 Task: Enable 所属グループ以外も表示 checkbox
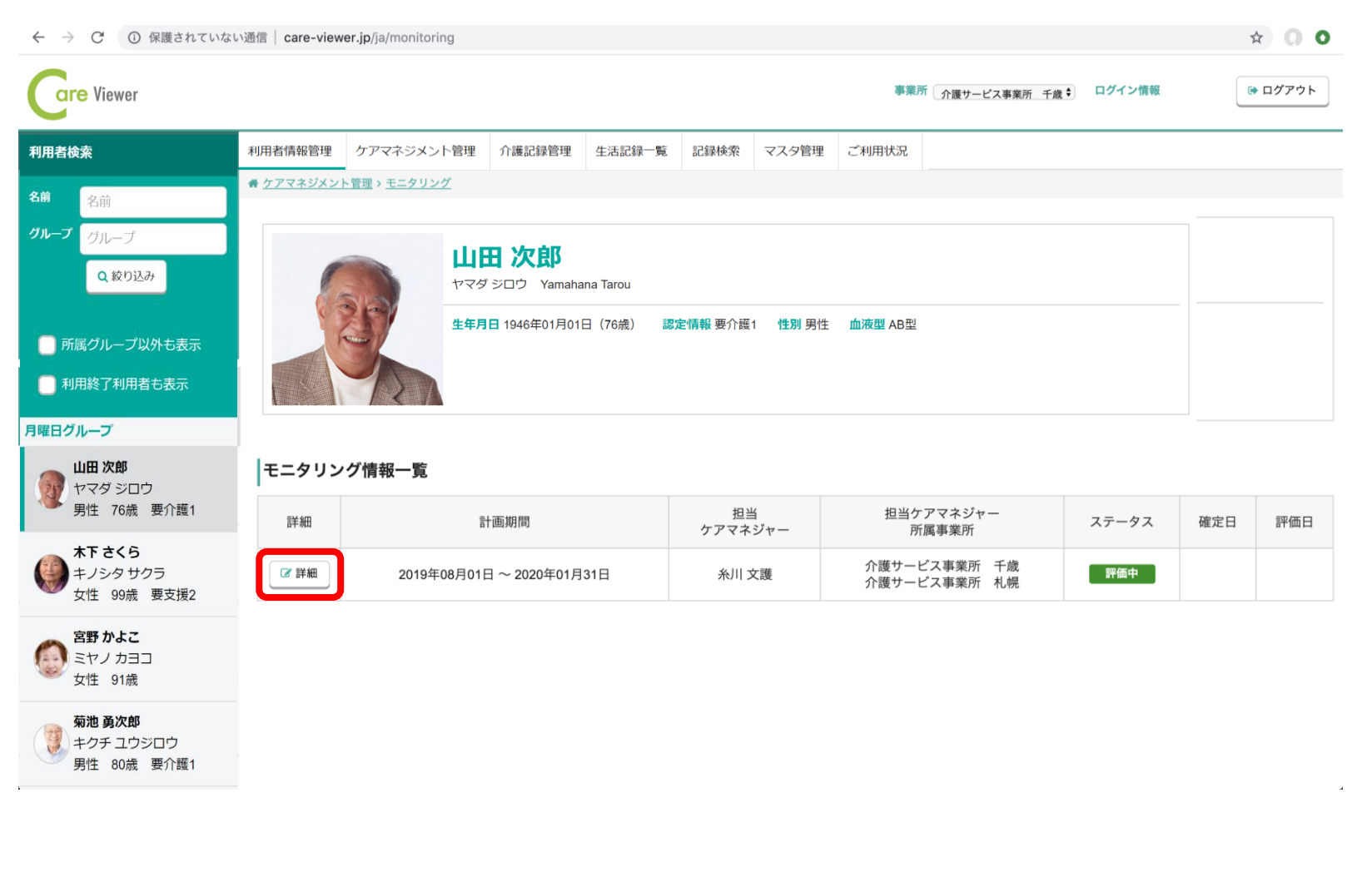(47, 345)
